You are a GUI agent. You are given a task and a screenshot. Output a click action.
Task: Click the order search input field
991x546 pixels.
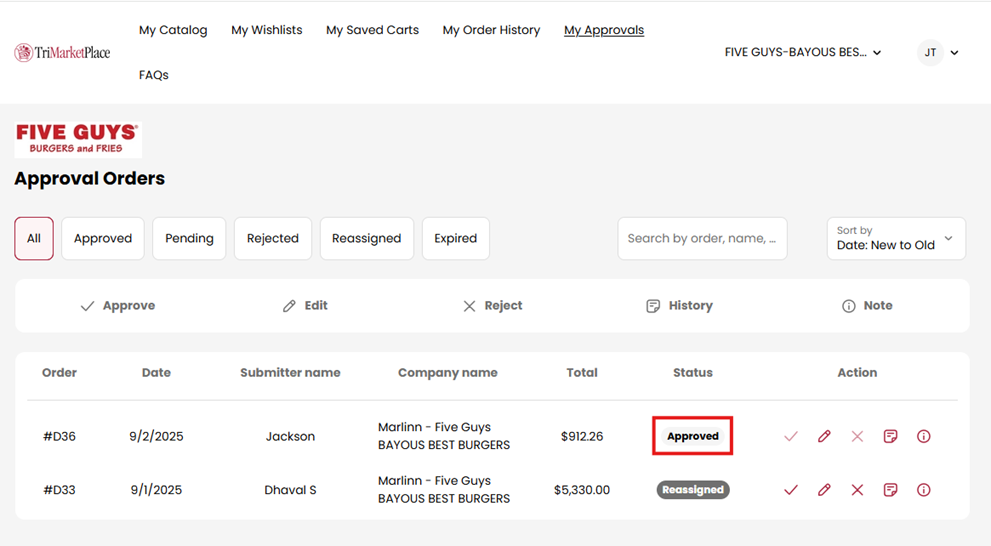click(x=702, y=239)
